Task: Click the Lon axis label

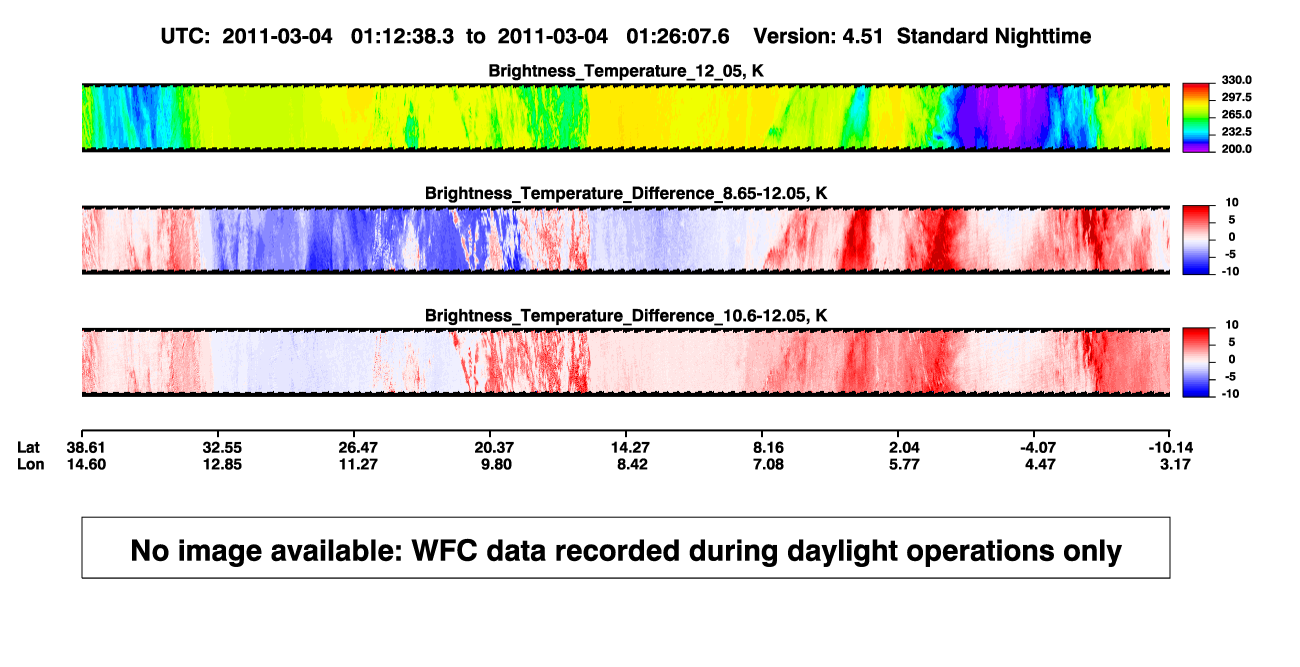Action: [29, 464]
